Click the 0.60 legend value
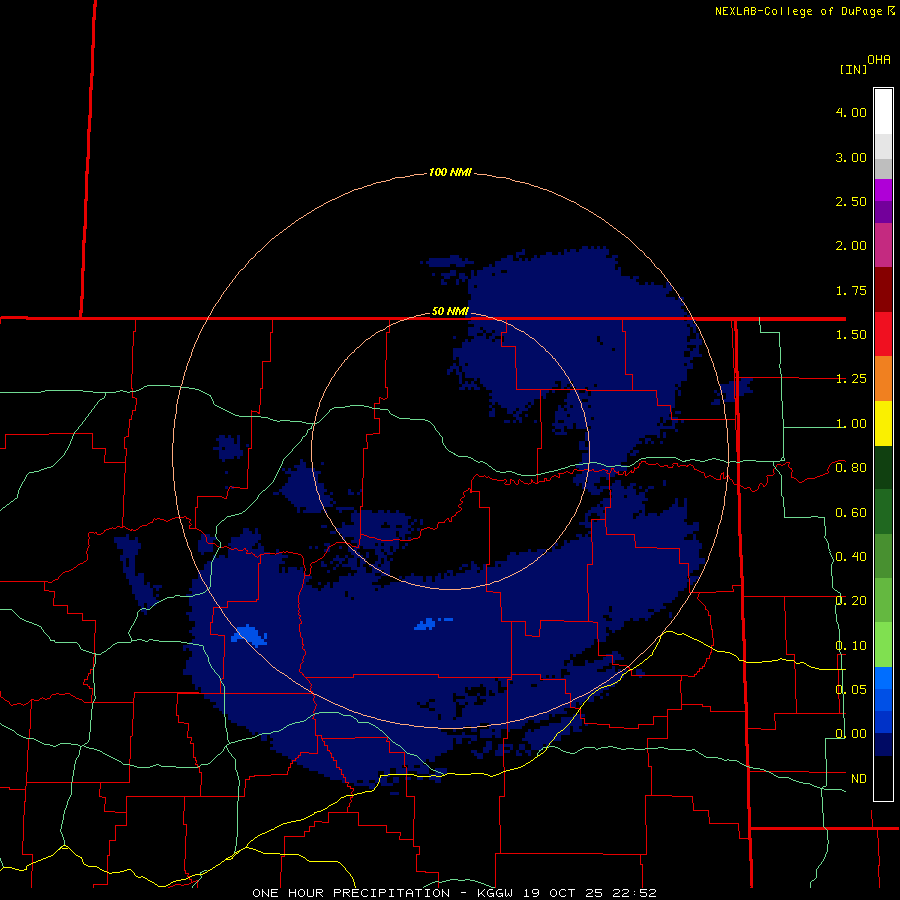The height and width of the screenshot is (900, 900). (851, 513)
